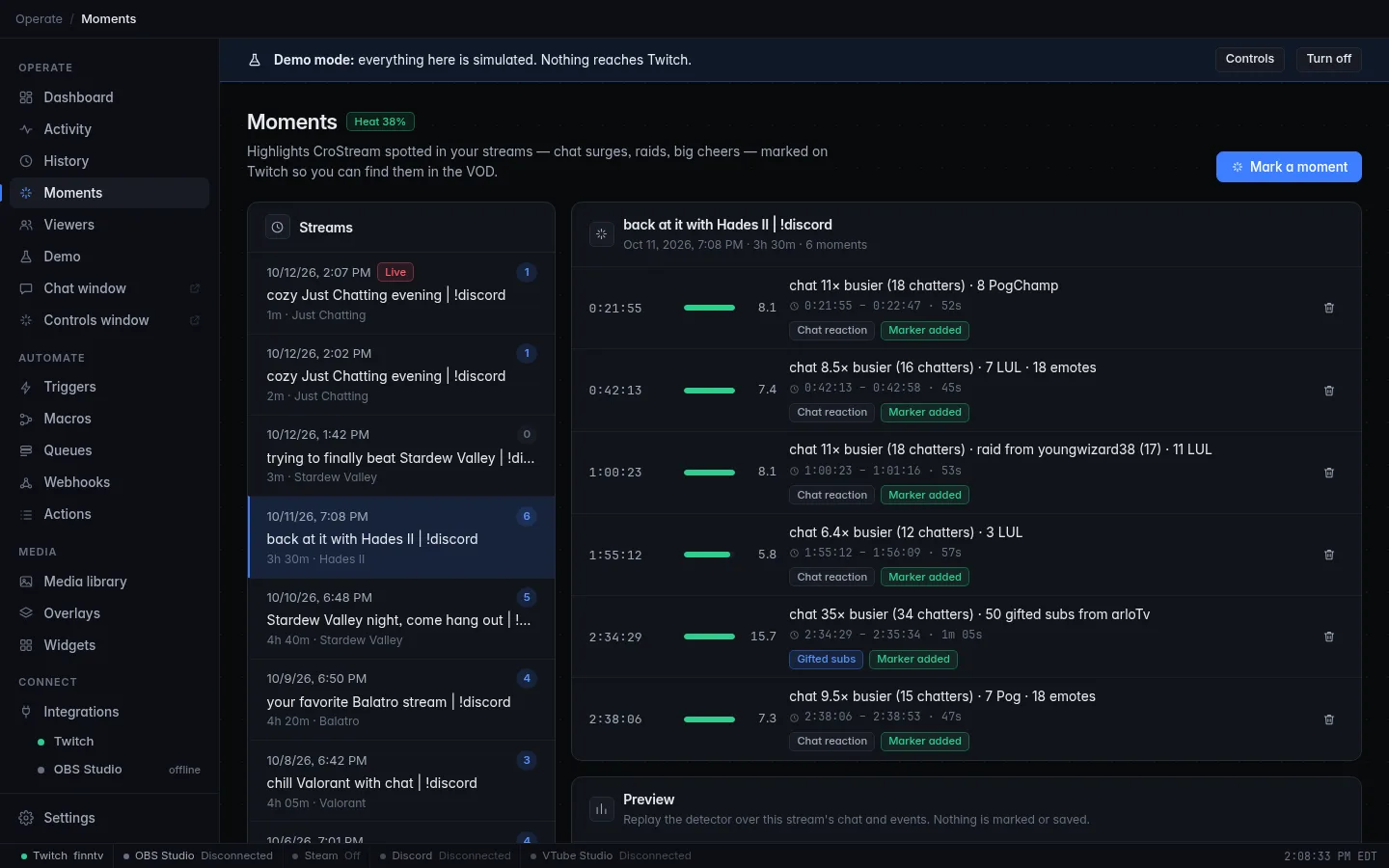
Task: Click the Webhooks icon in sidebar
Action: (26, 482)
